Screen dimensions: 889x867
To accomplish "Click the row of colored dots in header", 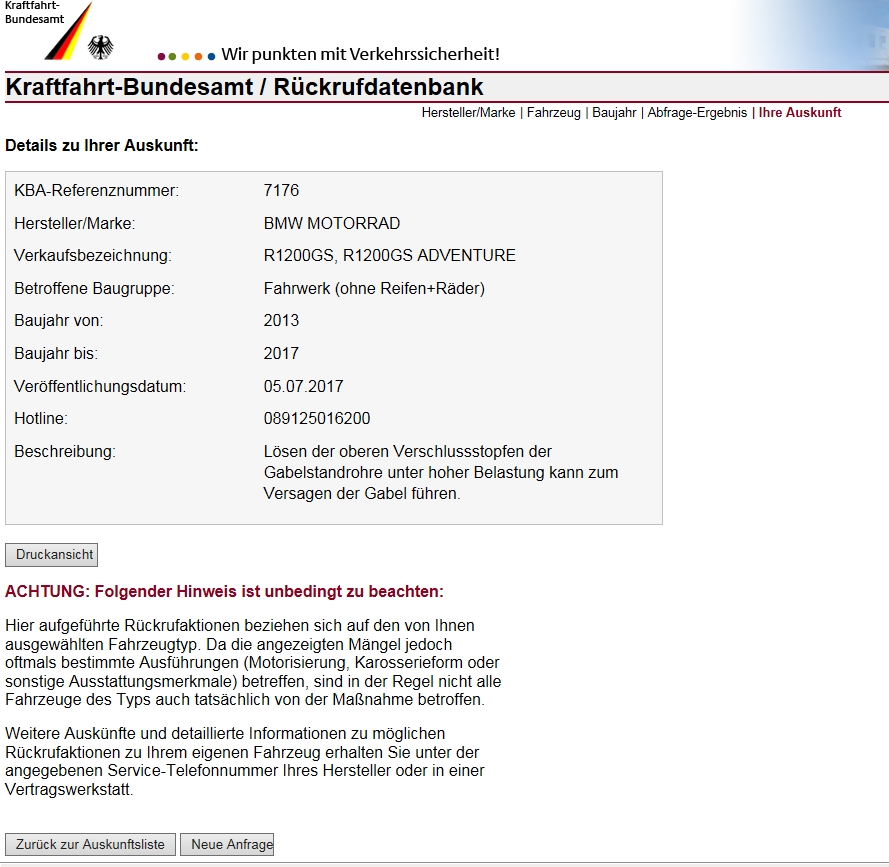I will (186, 56).
